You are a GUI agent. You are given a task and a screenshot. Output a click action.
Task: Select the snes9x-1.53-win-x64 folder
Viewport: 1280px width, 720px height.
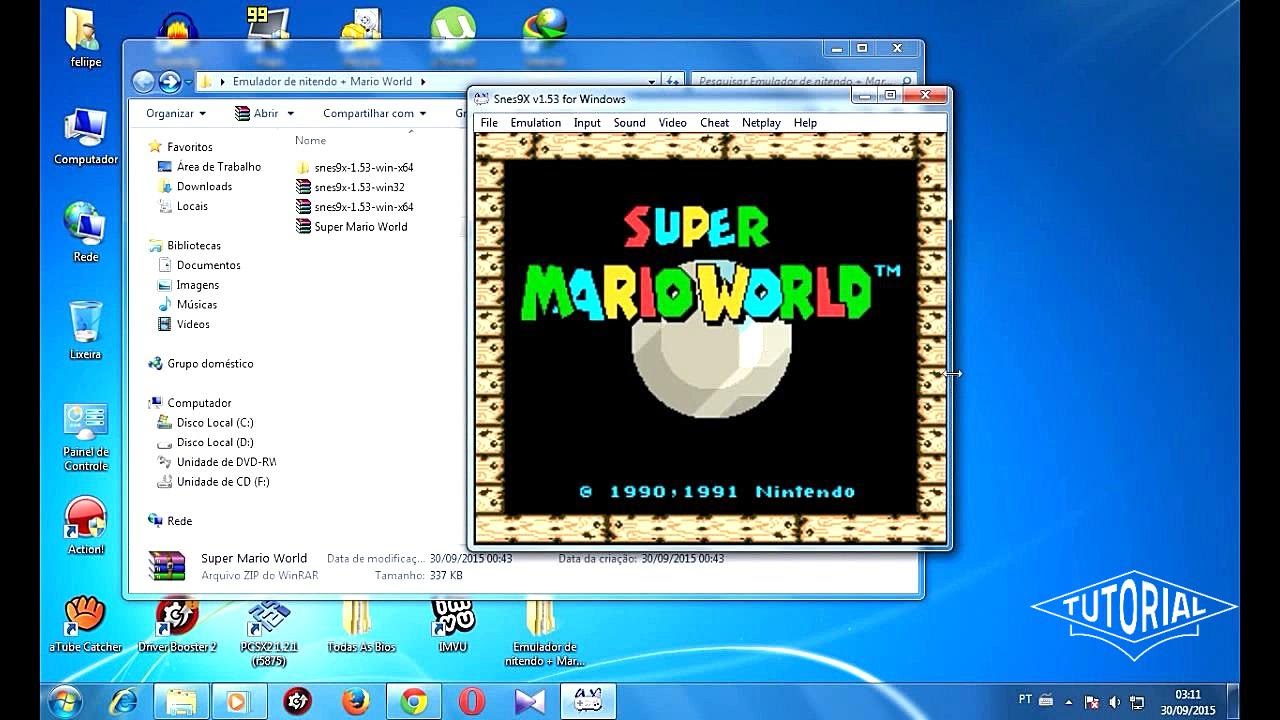tap(355, 168)
